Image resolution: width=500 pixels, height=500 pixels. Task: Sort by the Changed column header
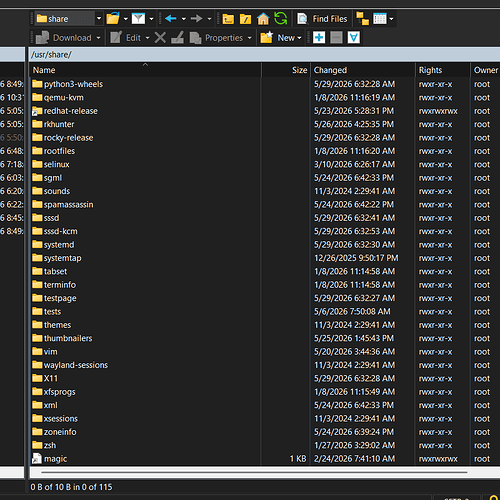coord(363,70)
